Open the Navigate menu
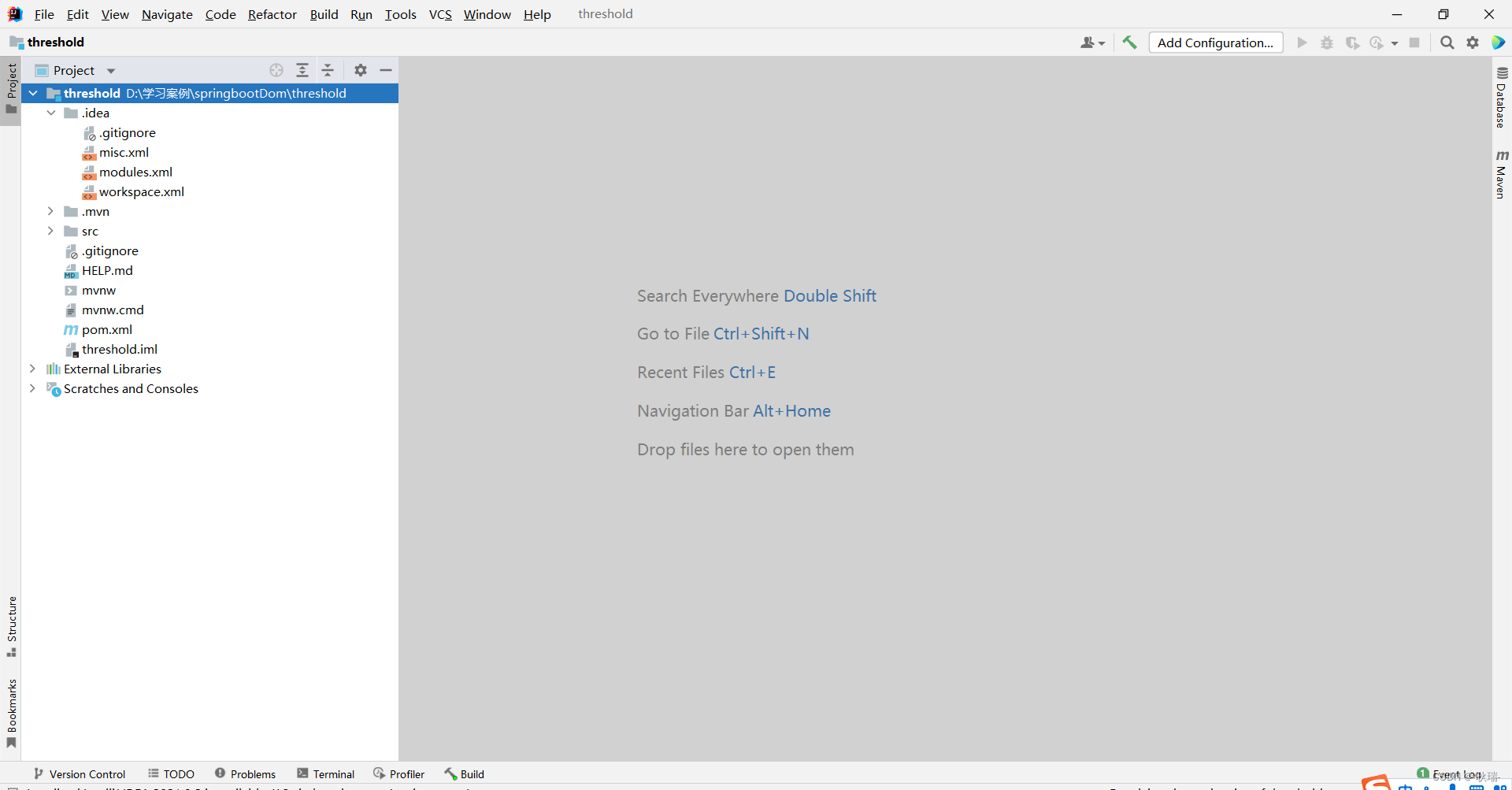 [x=167, y=14]
